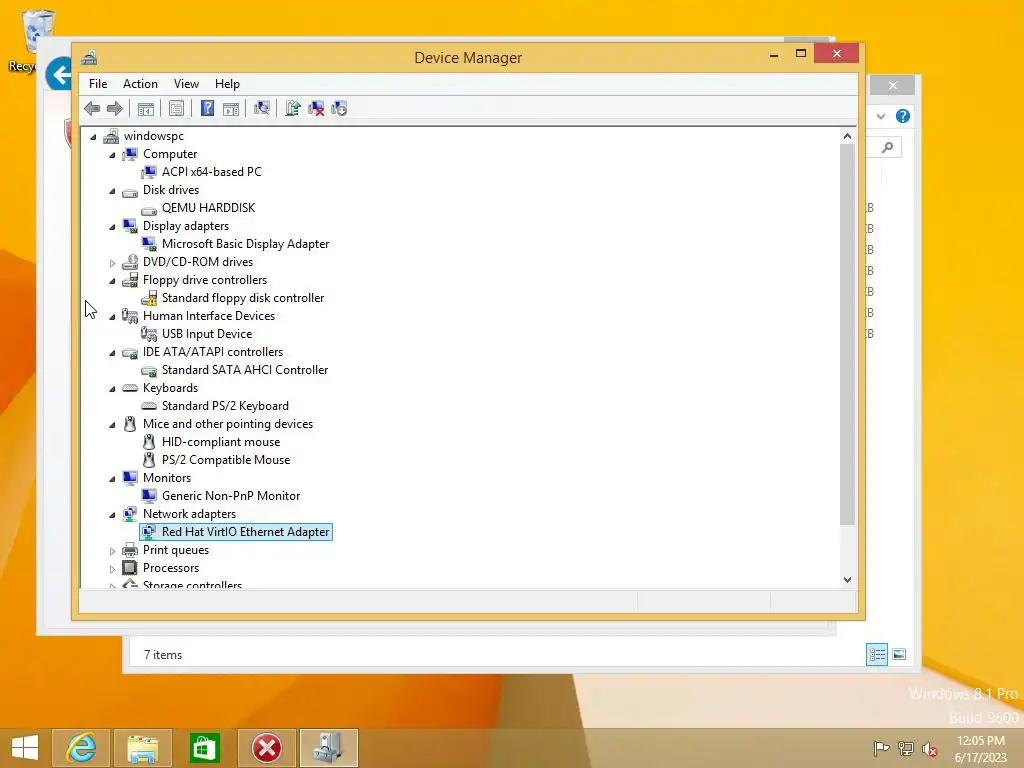Viewport: 1024px width, 768px height.
Task: Click Disable device toolbar icon with down arrow
Action: tap(339, 108)
